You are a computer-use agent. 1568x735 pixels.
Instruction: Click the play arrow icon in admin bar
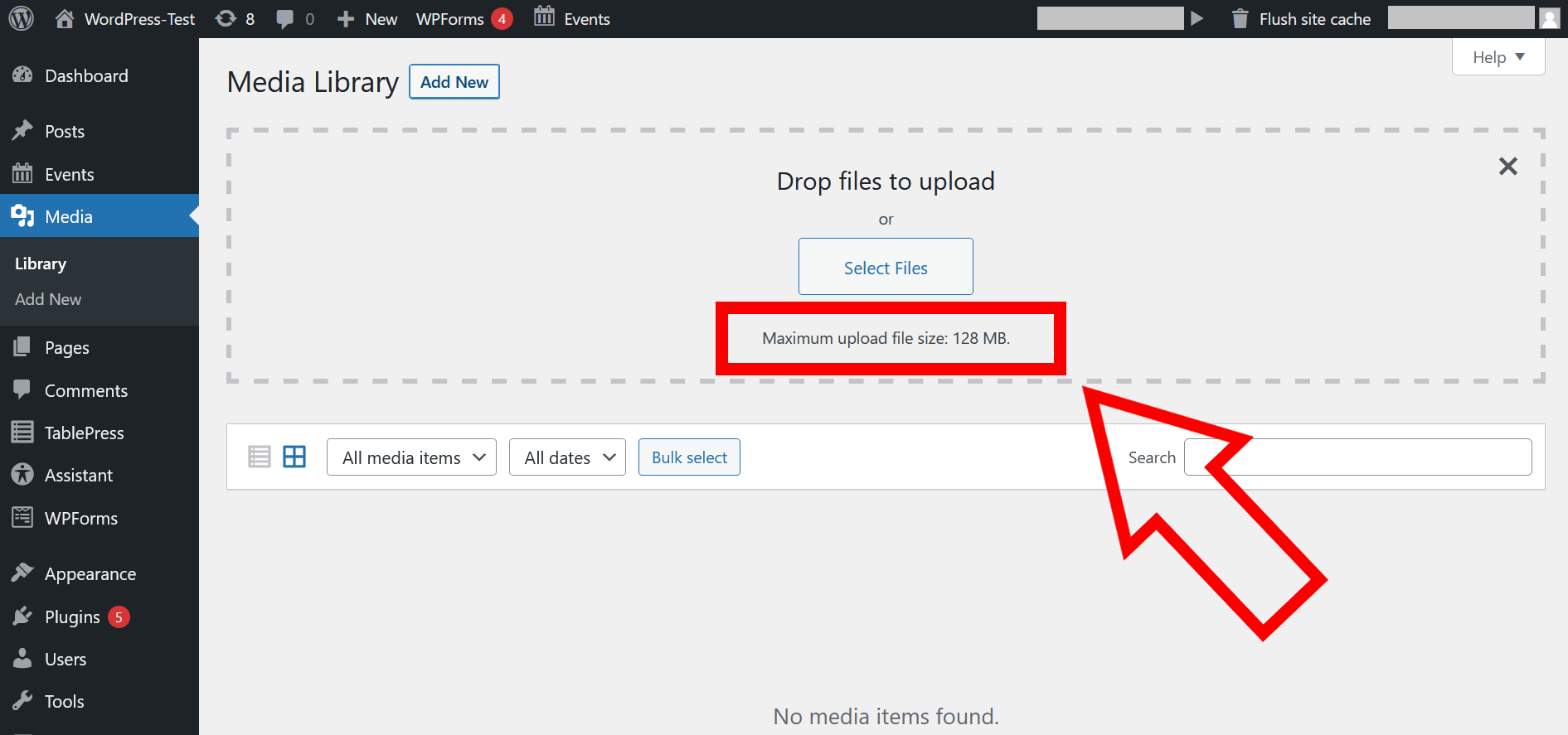click(1197, 18)
